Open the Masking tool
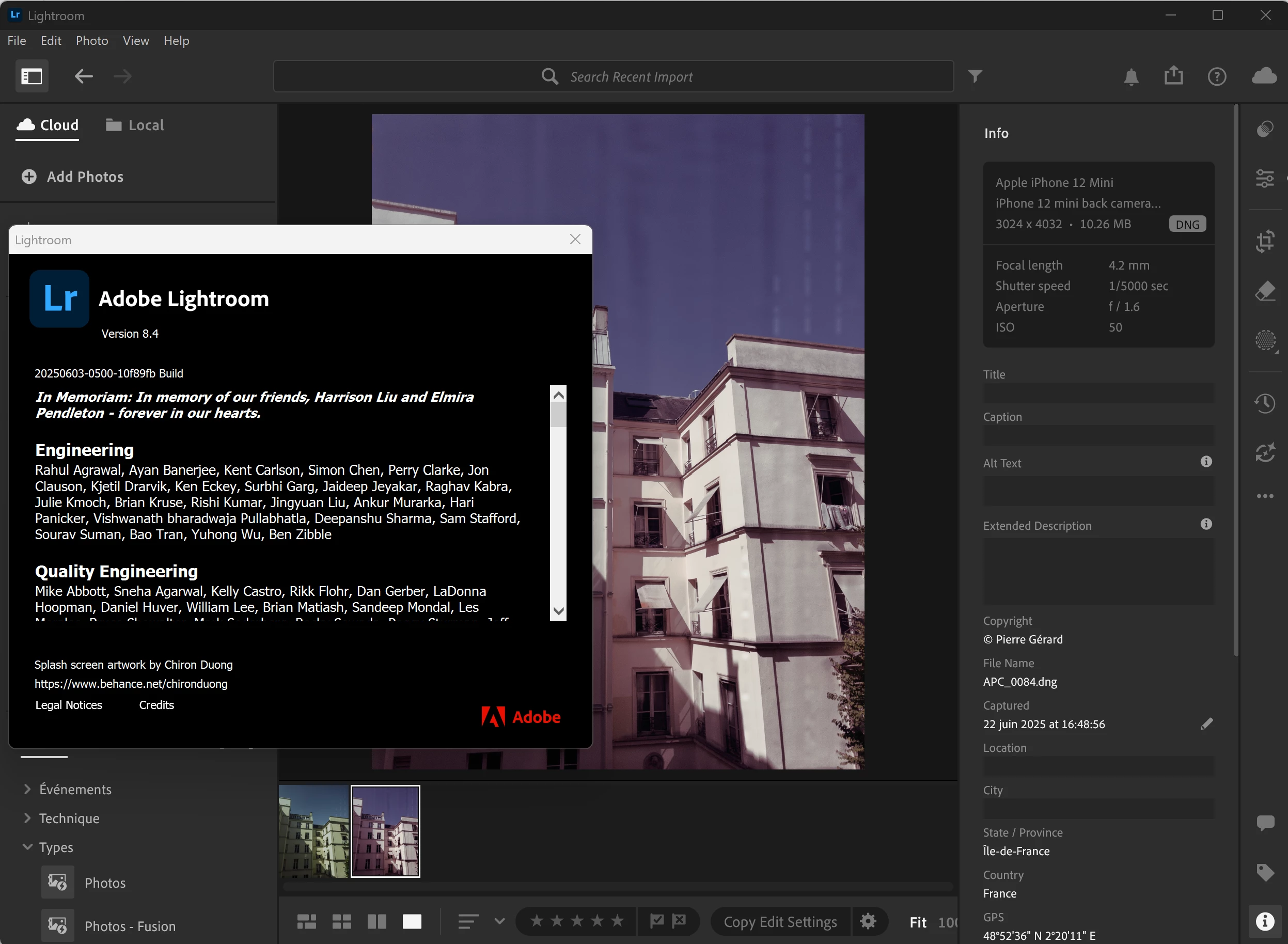 [1265, 340]
